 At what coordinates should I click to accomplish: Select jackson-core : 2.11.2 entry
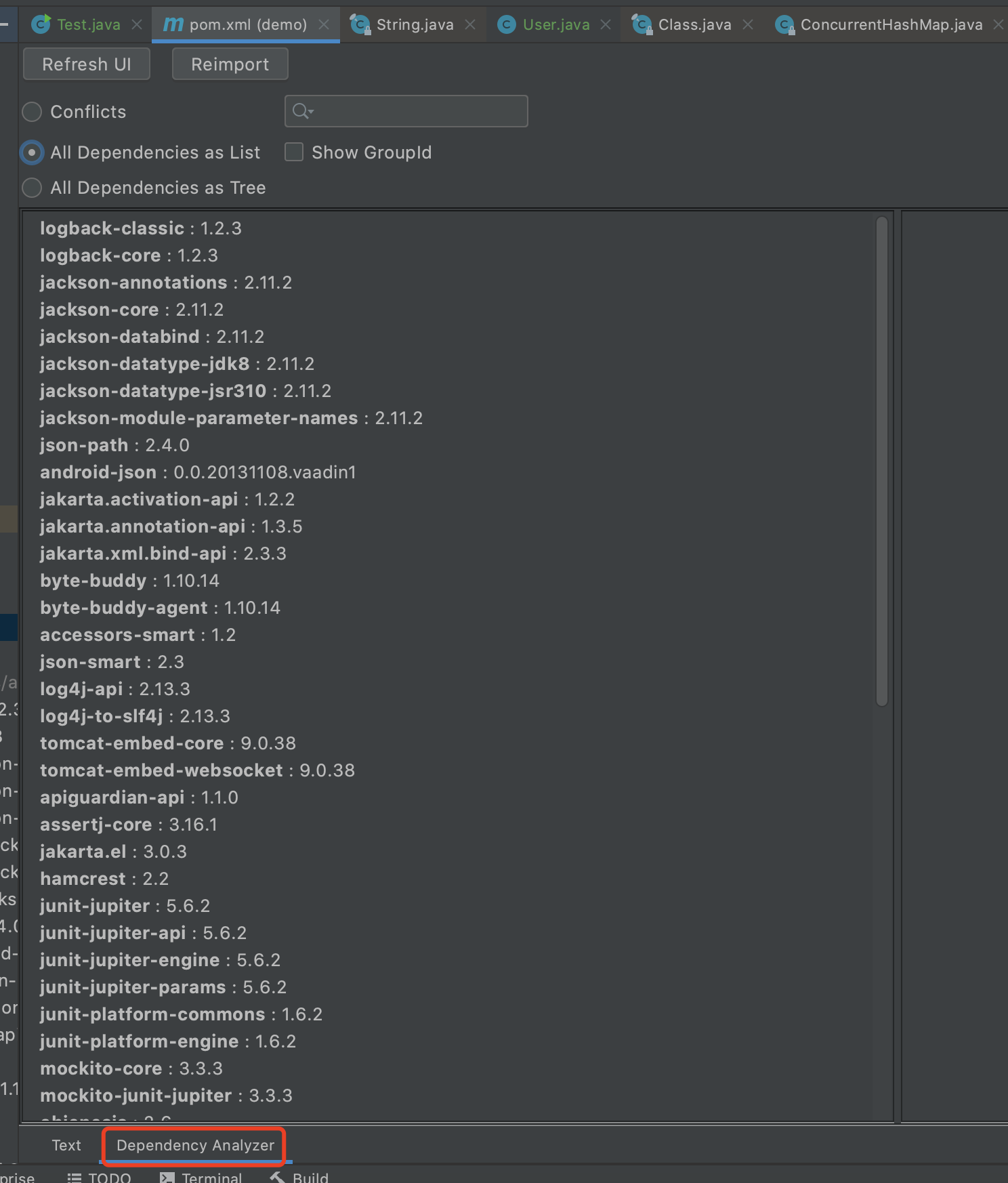[x=131, y=310]
